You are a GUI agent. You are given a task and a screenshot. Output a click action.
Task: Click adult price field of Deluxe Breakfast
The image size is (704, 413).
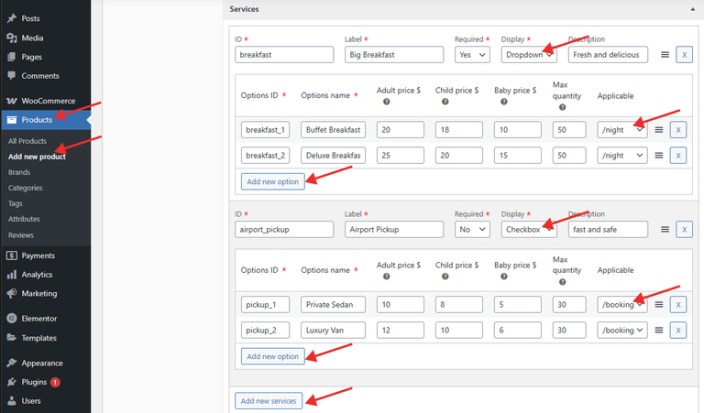pos(400,155)
